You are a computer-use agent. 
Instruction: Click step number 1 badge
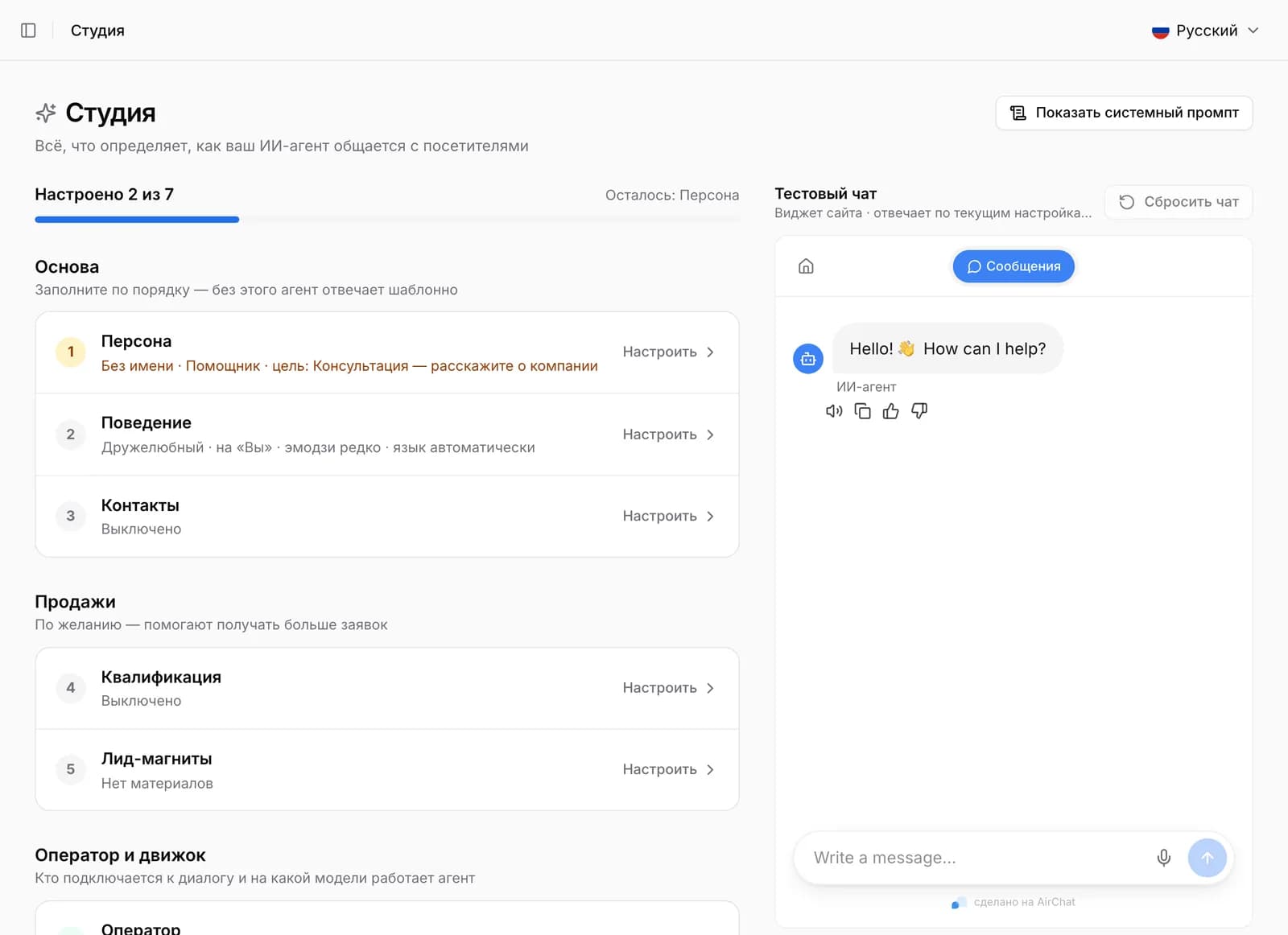coord(71,352)
